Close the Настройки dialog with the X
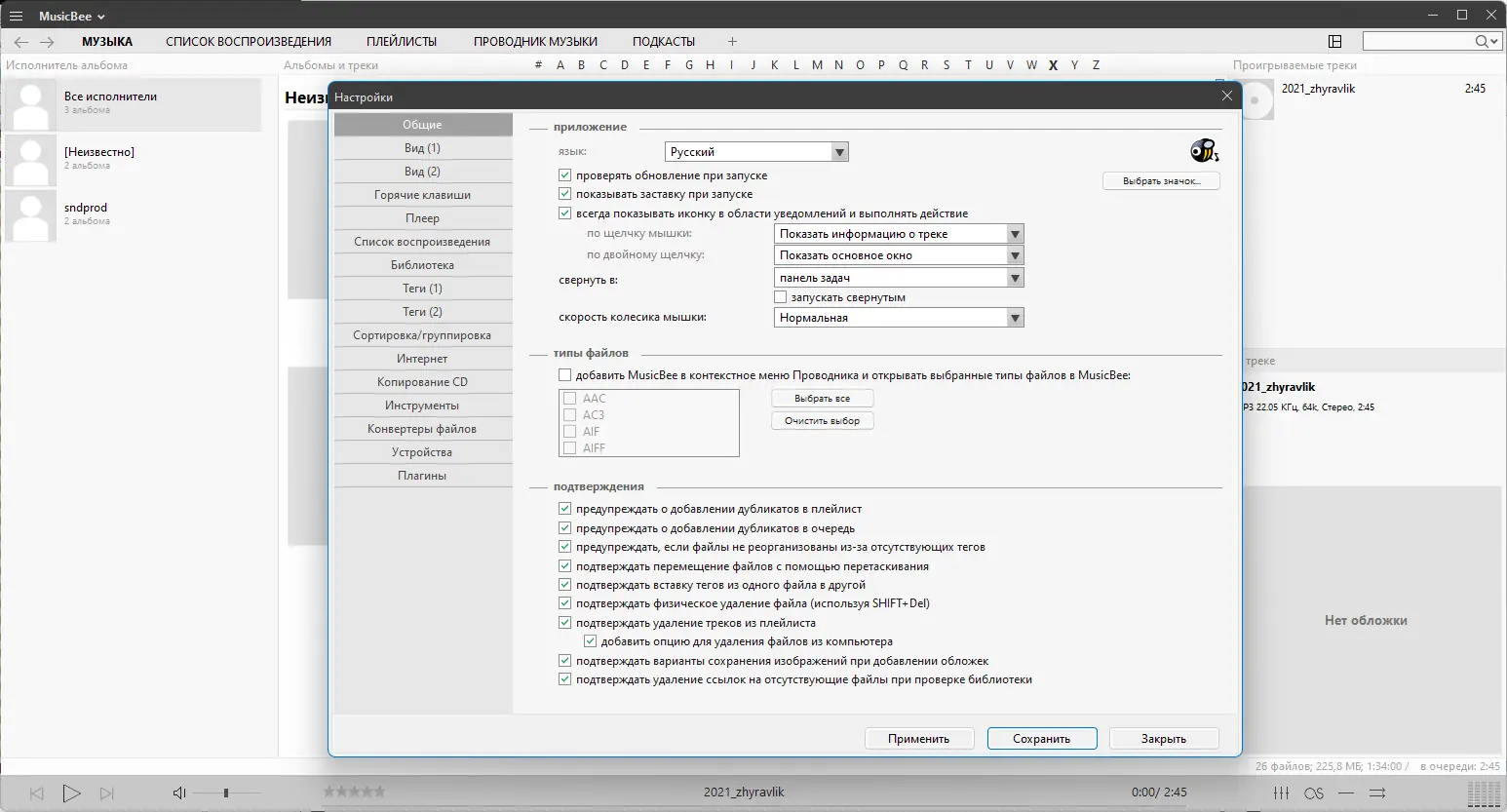Viewport: 1507px width, 812px height. pyautogui.click(x=1227, y=96)
